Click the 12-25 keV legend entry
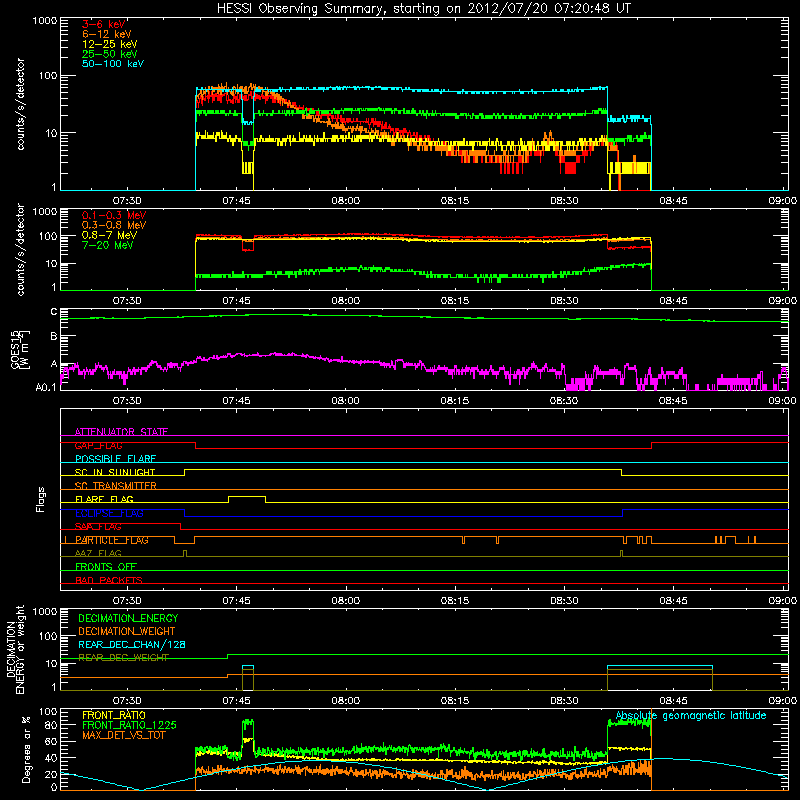This screenshot has height=800, width=800. point(110,44)
